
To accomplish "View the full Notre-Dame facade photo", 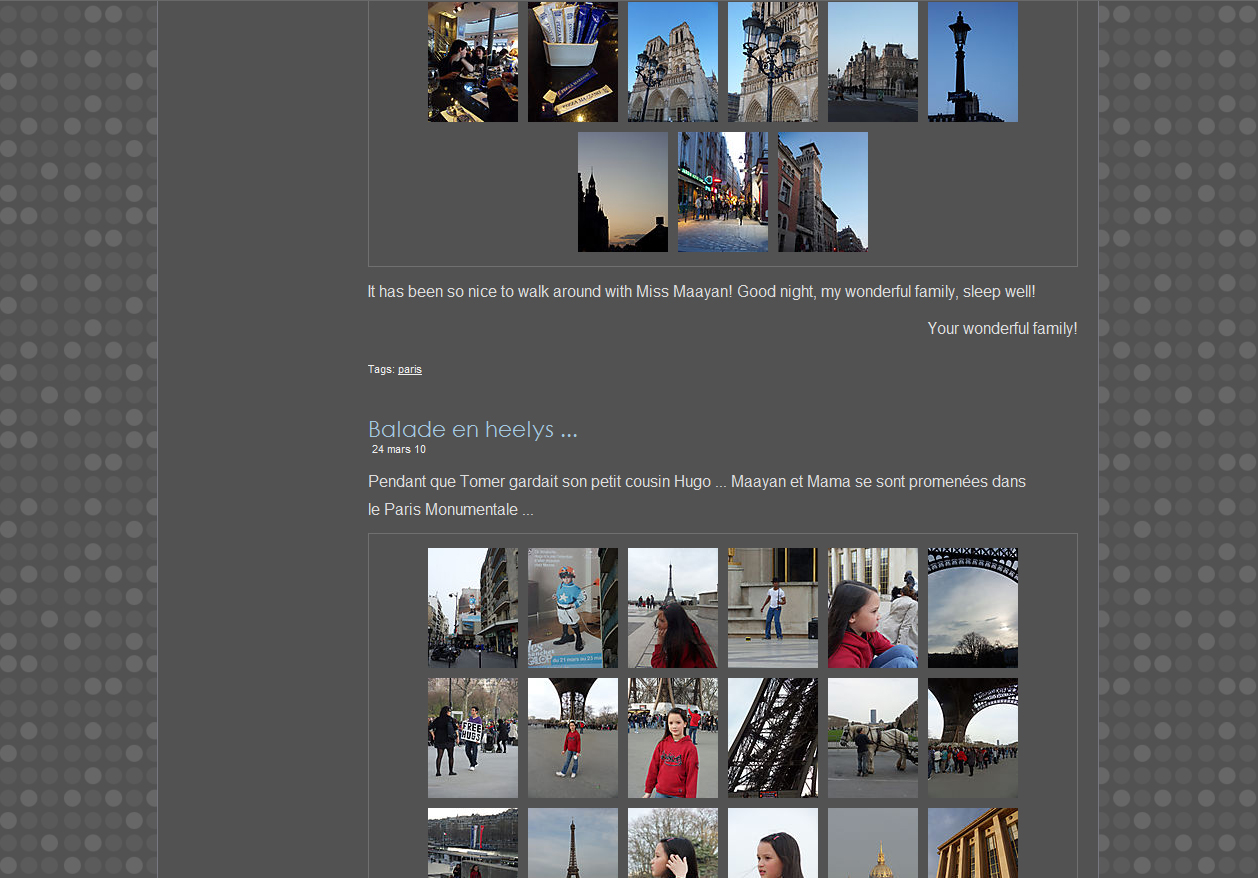I will 672,62.
